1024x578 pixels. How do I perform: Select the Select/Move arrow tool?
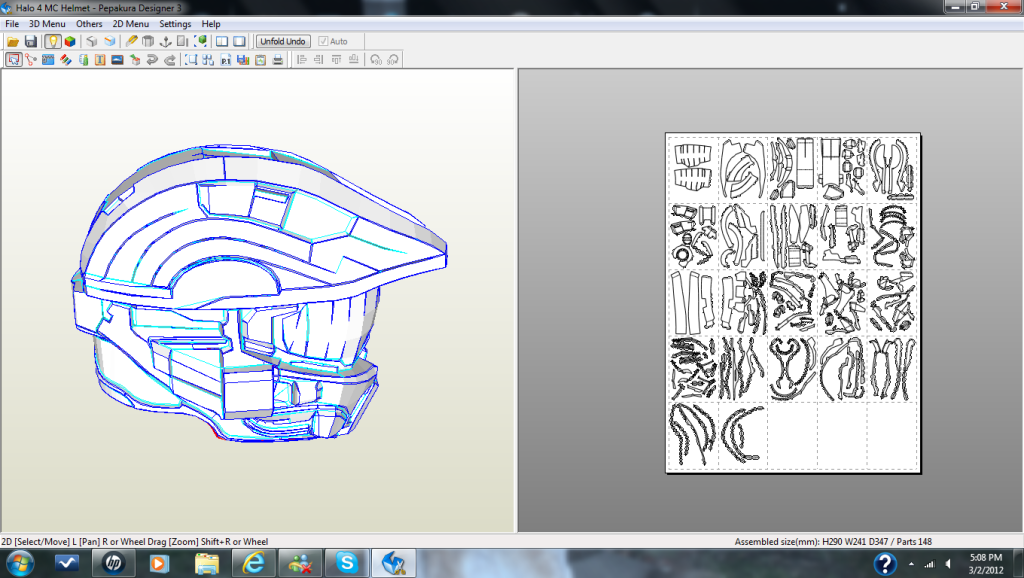click(x=13, y=59)
